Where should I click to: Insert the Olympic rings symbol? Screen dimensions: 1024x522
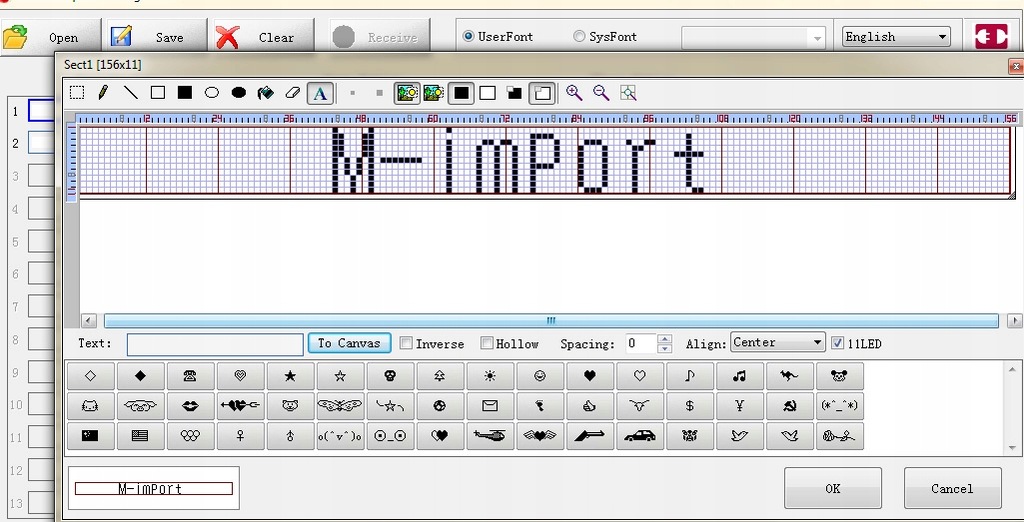click(190, 436)
